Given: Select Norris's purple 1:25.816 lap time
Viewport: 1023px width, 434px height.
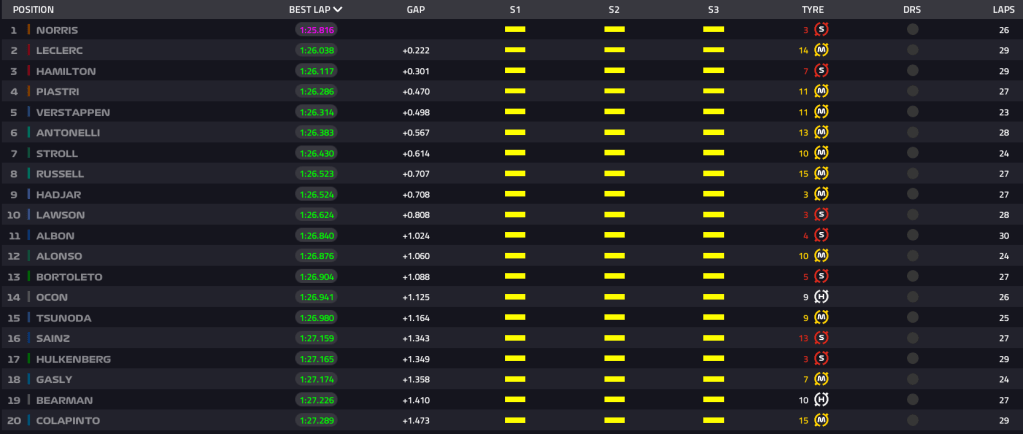Looking at the screenshot, I should click(x=316, y=29).
